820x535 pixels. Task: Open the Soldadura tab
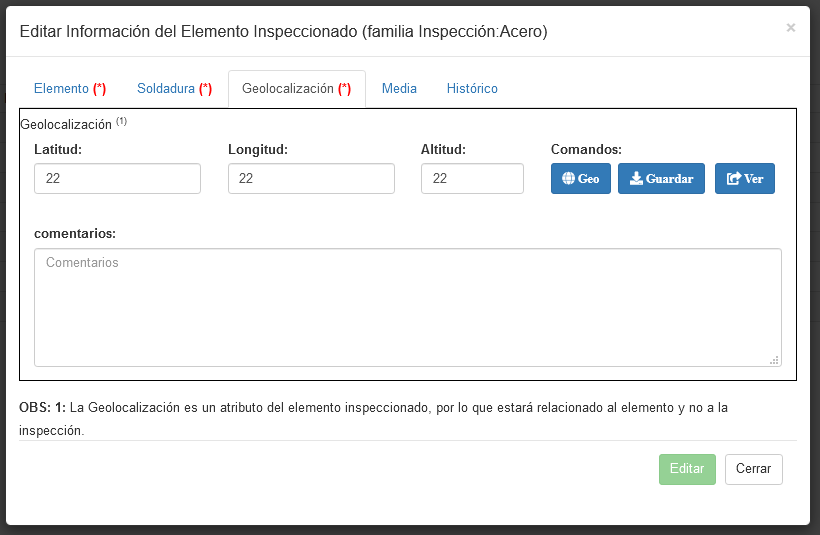click(x=174, y=89)
